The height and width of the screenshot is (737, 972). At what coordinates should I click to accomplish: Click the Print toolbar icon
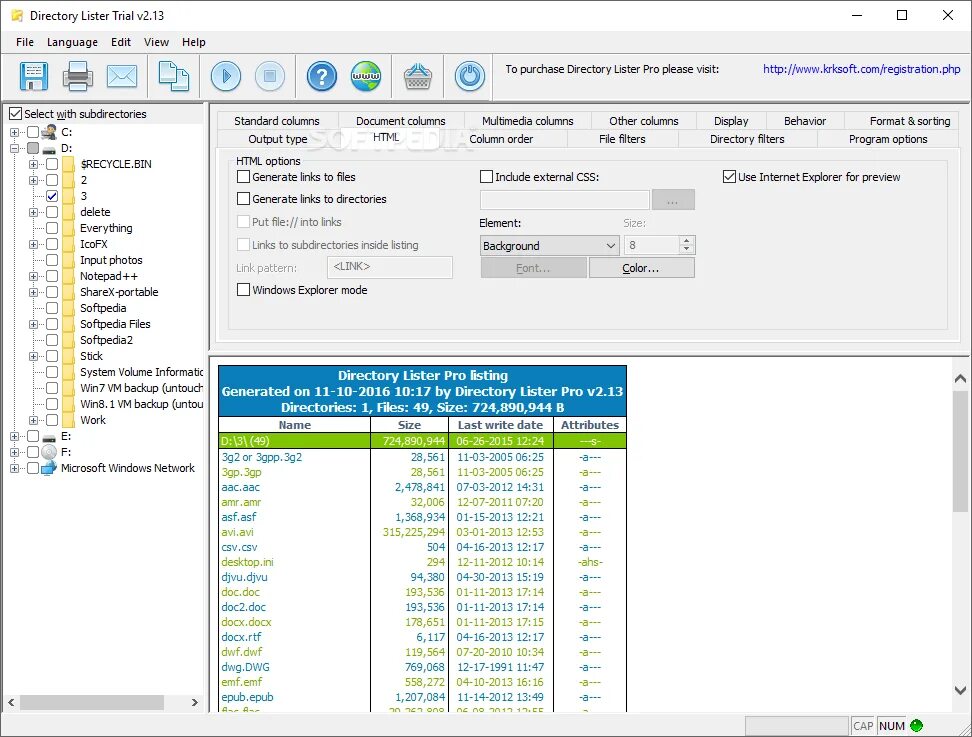(78, 76)
